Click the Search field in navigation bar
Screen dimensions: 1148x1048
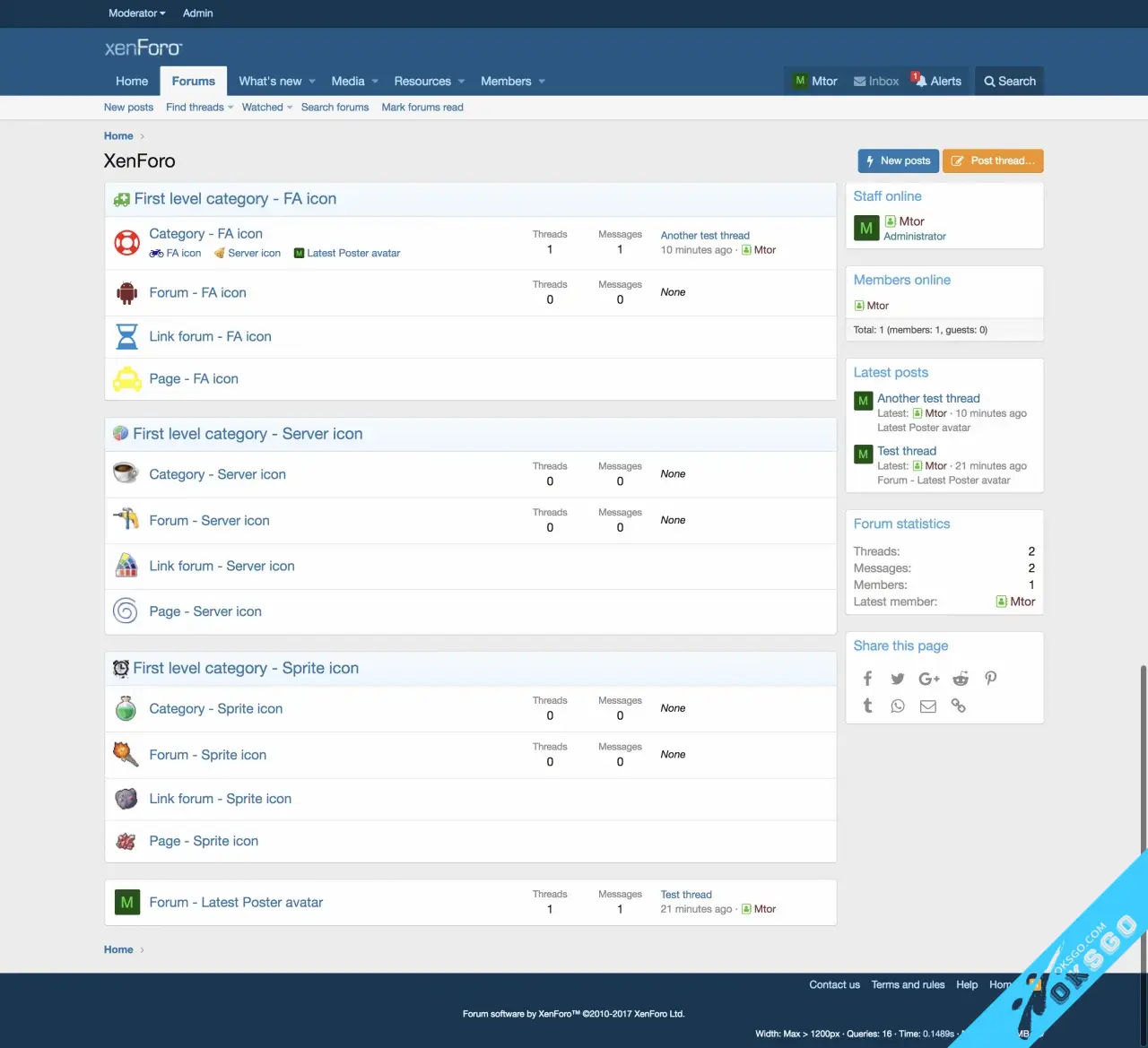click(1010, 81)
